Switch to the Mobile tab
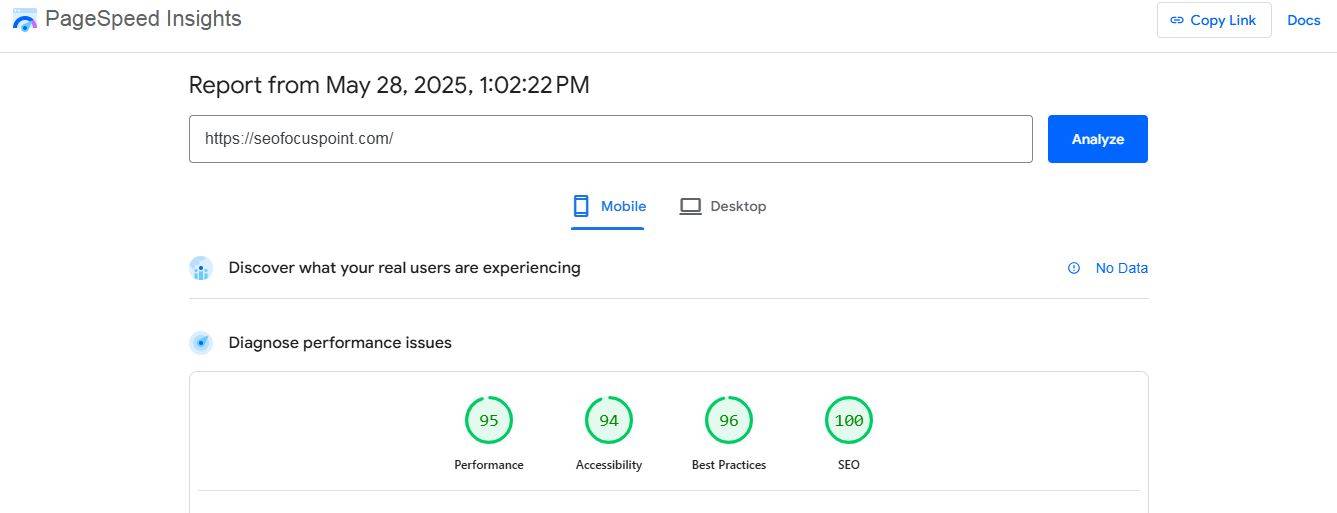Screen dimensions: 1337x513 click(x=608, y=206)
